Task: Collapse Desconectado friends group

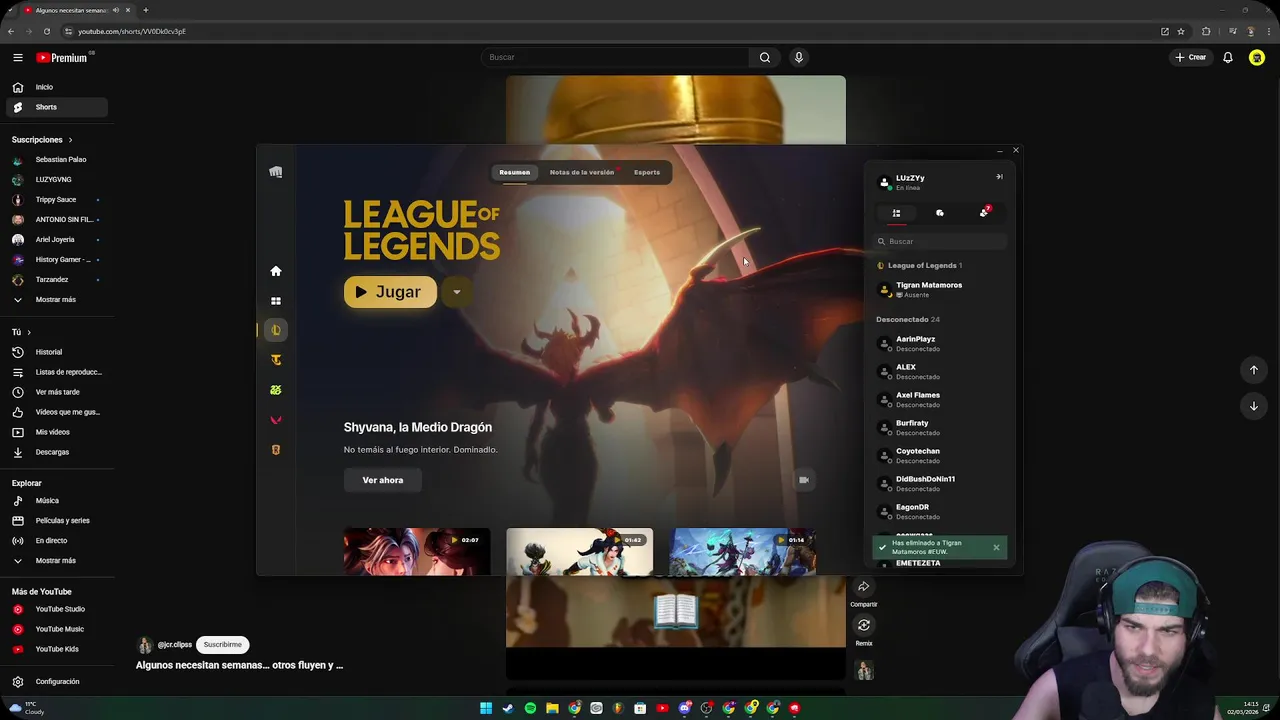Action: coord(908,320)
